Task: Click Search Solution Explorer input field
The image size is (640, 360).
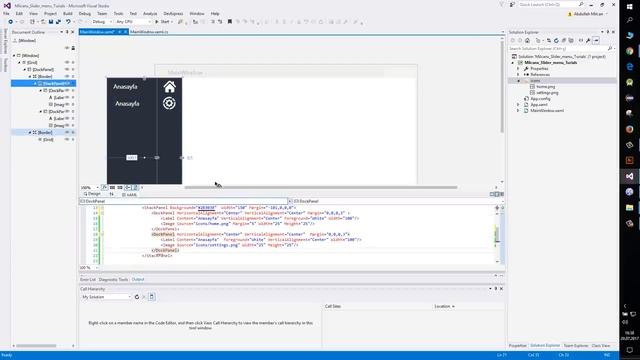Action: (558, 49)
